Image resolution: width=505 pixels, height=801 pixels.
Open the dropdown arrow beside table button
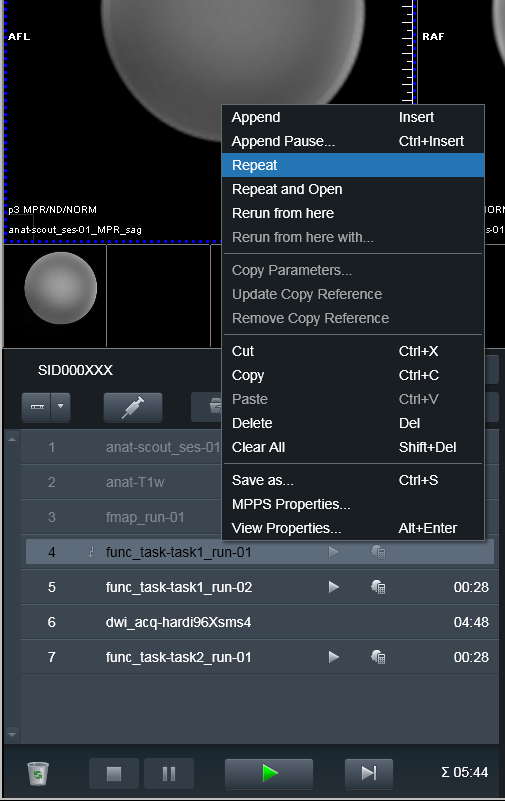[x=60, y=407]
